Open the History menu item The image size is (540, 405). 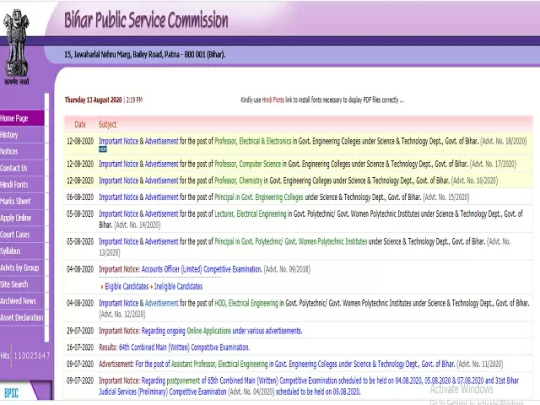point(22,135)
